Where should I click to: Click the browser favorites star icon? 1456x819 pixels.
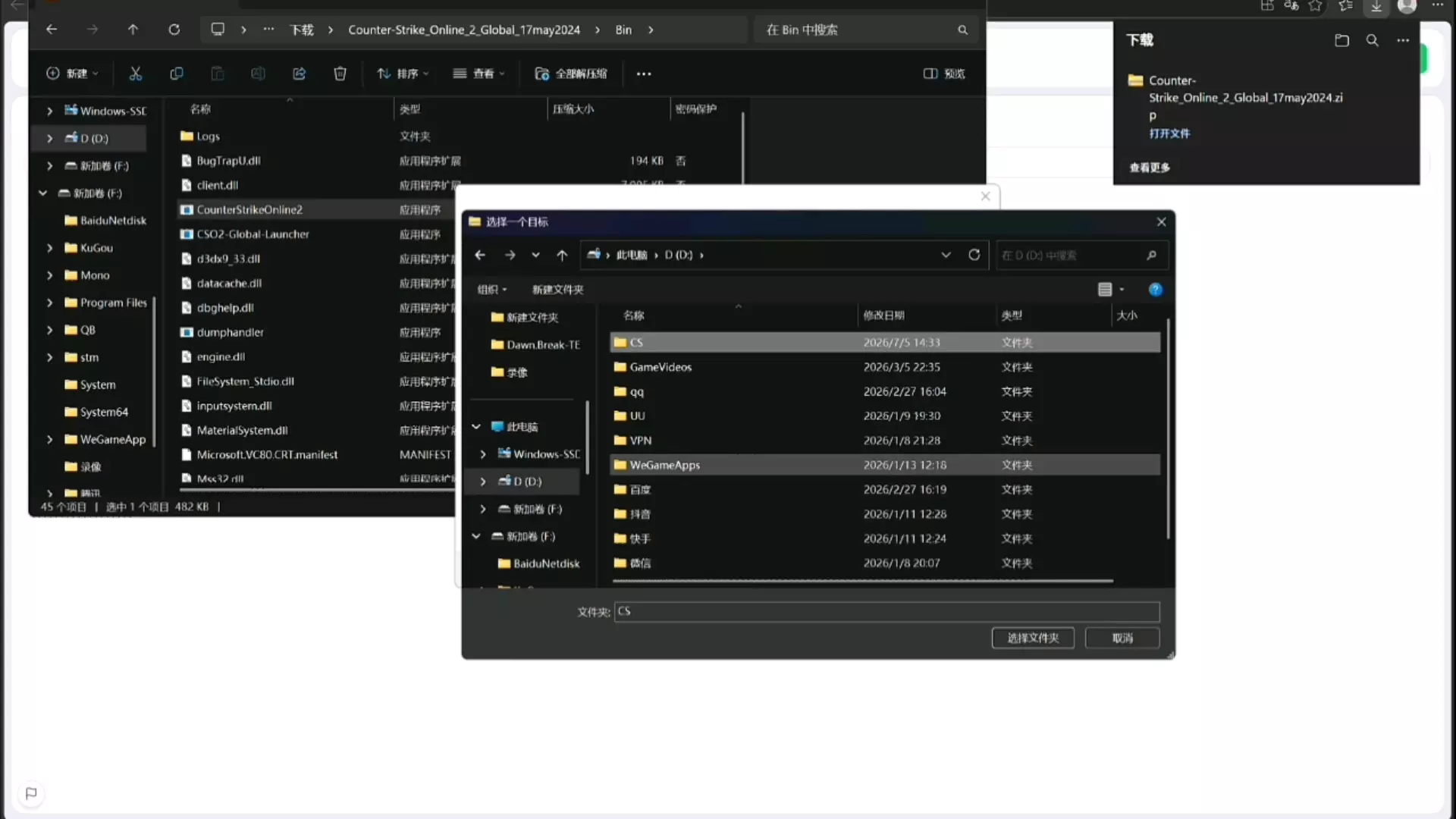(1316, 6)
